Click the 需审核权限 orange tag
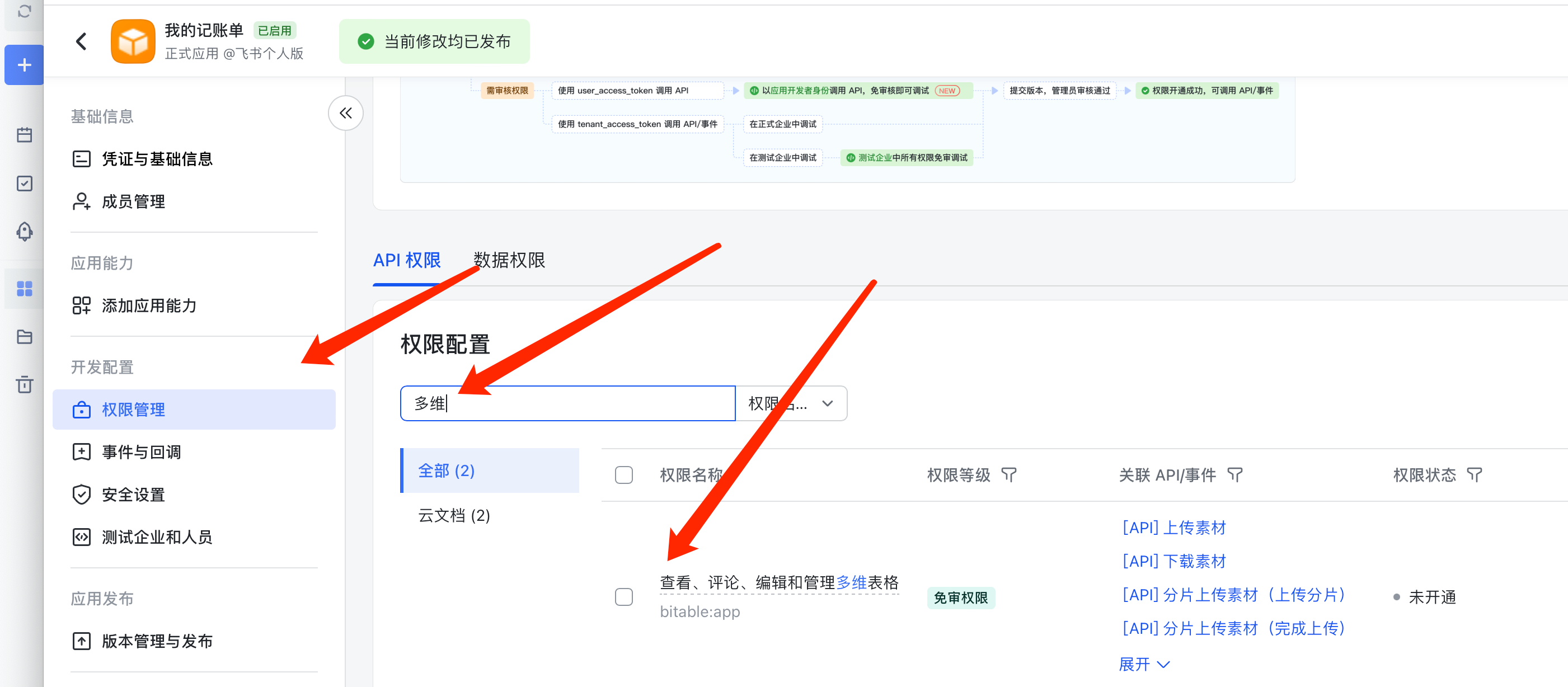The height and width of the screenshot is (687, 1568). (506, 91)
